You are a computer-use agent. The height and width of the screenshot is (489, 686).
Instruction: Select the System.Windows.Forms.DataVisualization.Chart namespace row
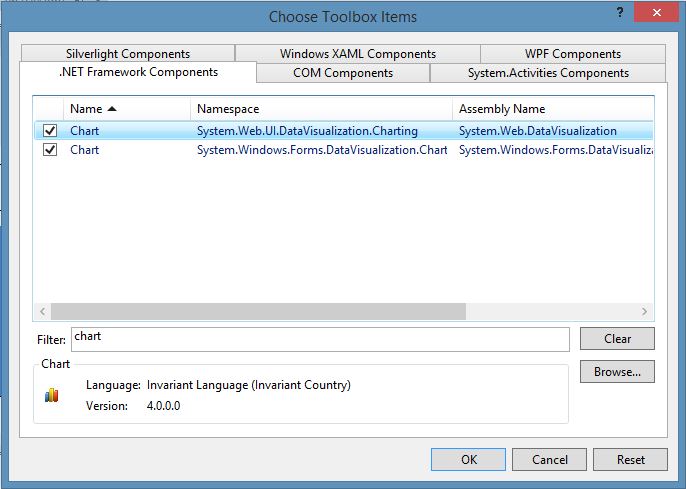click(x=343, y=150)
